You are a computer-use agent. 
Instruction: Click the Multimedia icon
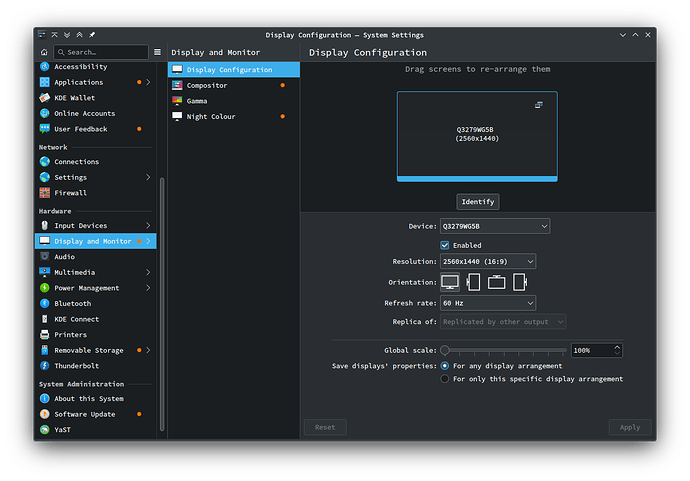point(44,272)
